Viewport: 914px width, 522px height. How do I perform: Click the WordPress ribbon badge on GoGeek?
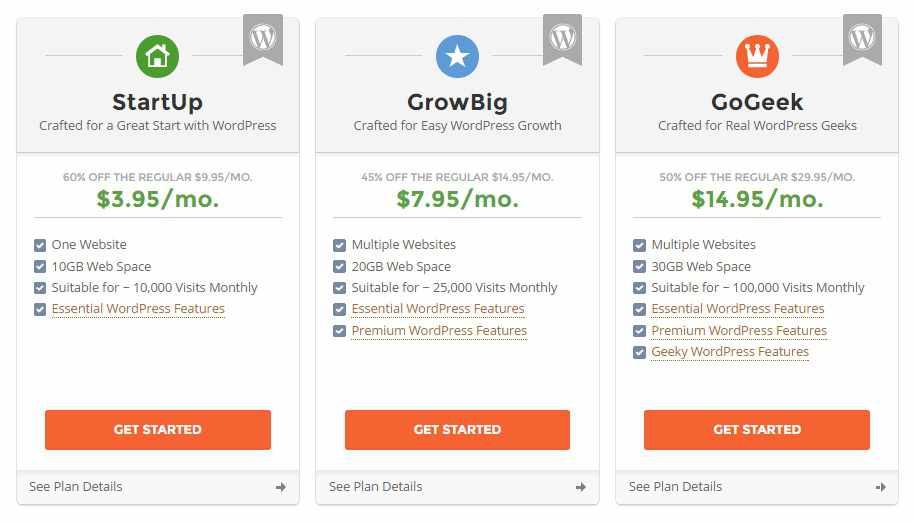tap(862, 40)
